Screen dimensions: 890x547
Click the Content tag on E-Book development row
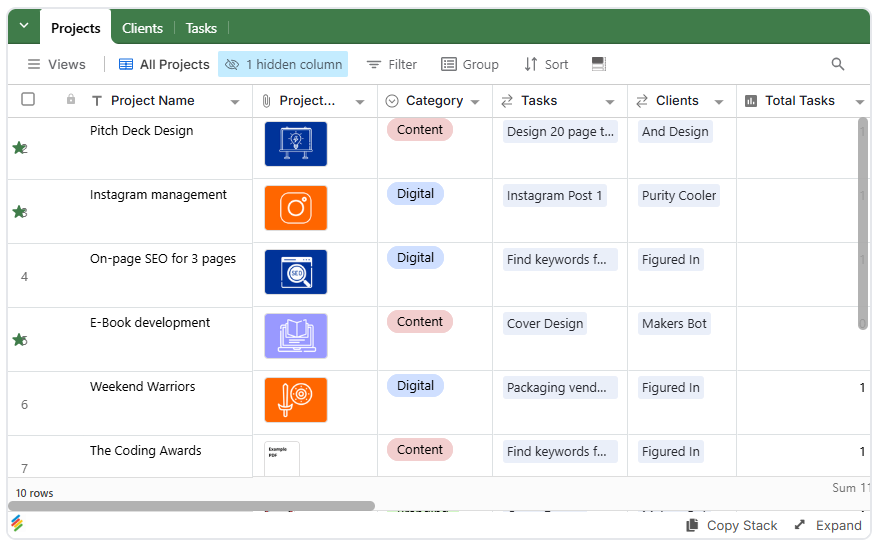point(419,321)
